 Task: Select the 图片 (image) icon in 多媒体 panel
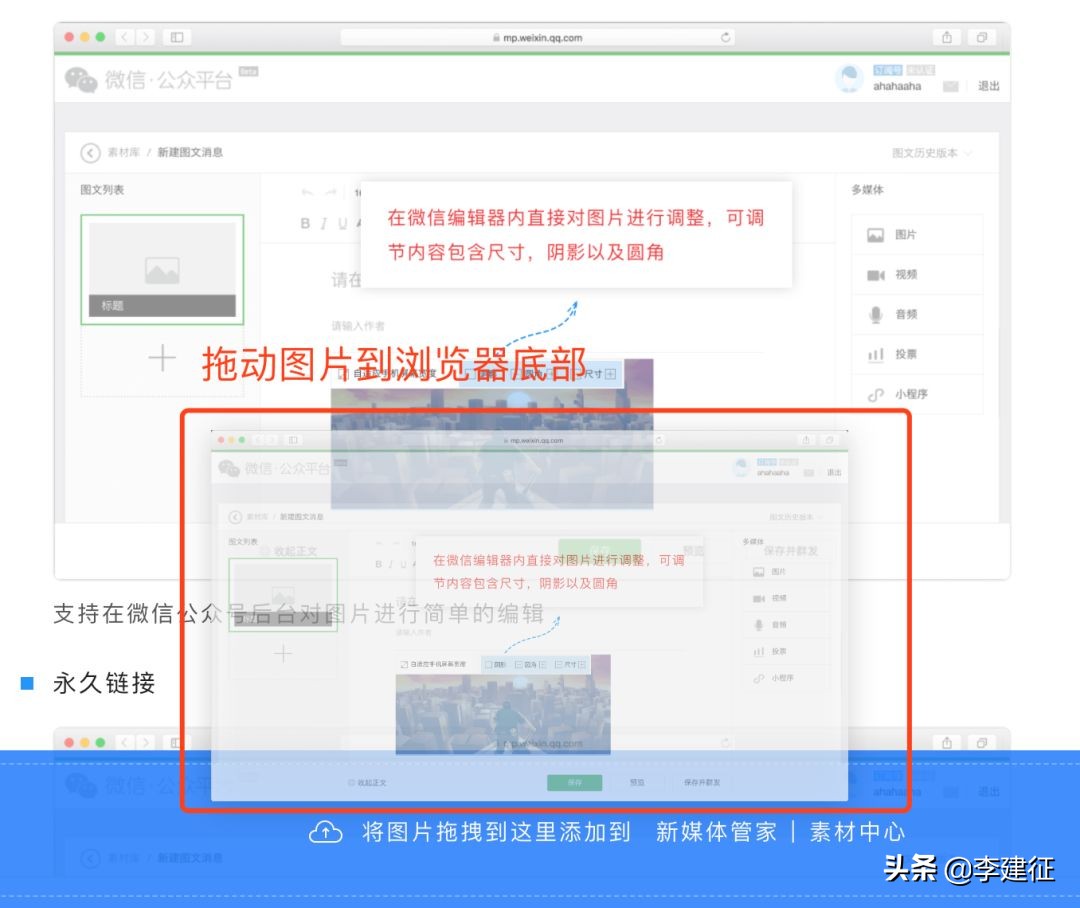[x=875, y=234]
